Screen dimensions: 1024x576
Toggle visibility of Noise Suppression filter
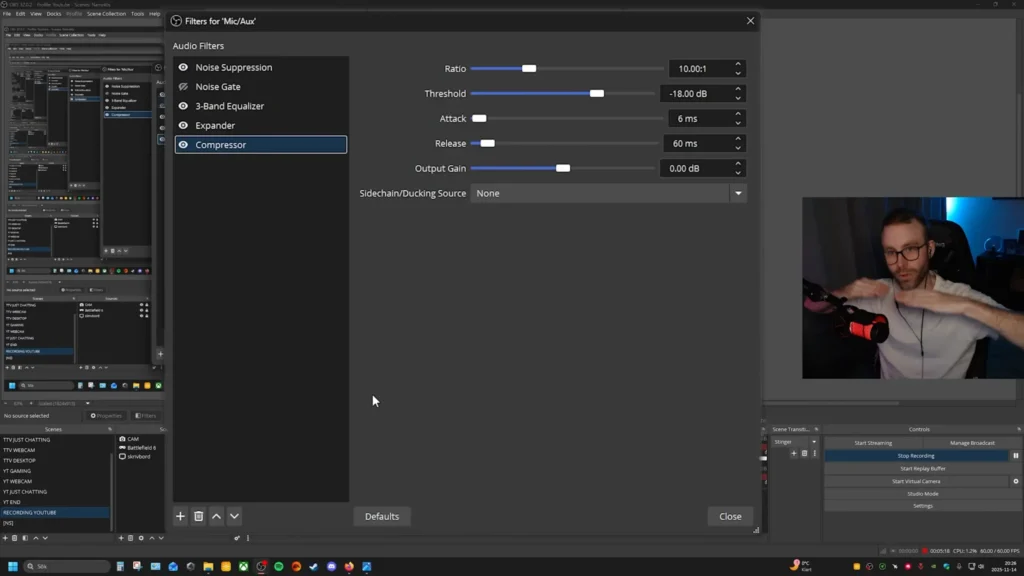tap(183, 67)
